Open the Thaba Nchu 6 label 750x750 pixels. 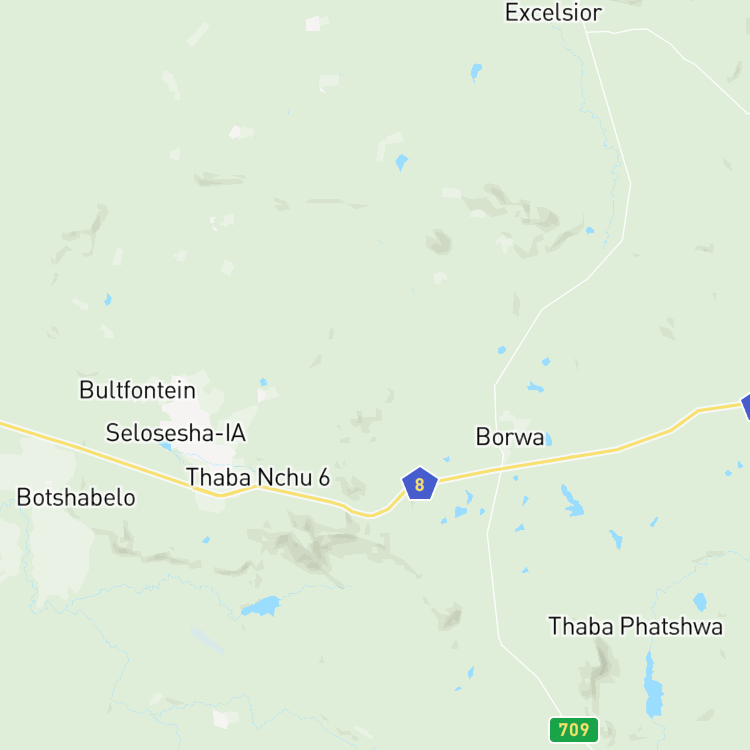click(258, 477)
